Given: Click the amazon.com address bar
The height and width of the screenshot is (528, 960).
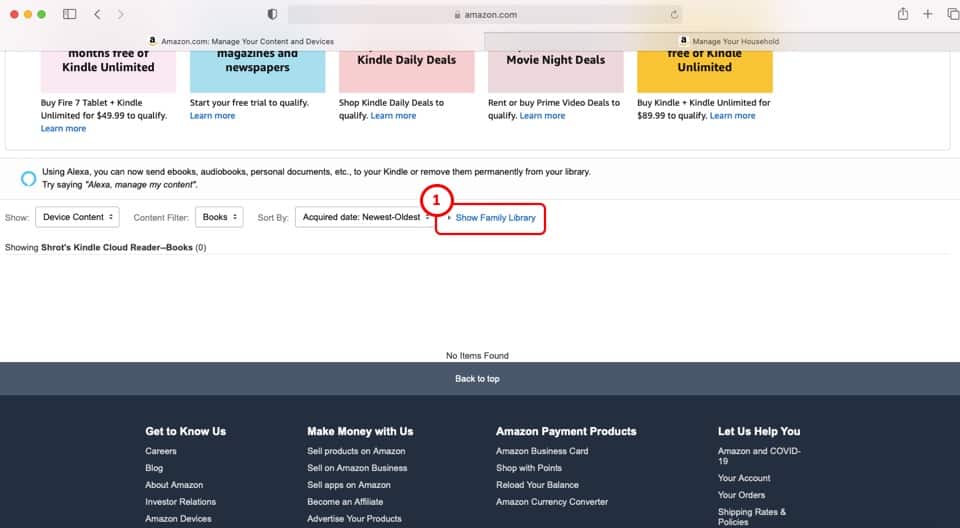Looking at the screenshot, I should click(485, 15).
